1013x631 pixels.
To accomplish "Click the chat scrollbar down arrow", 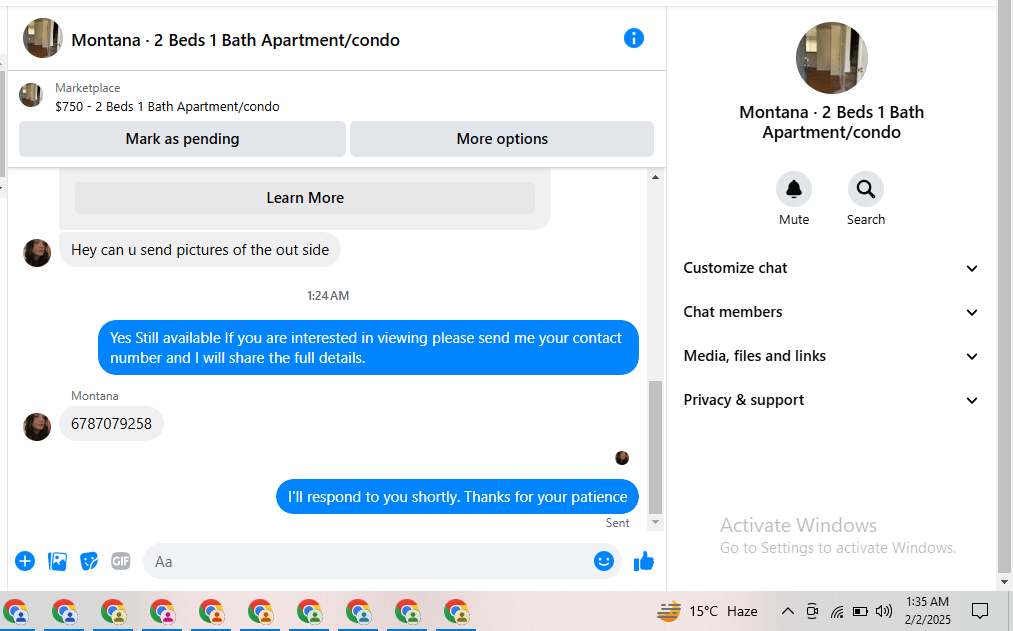I will pyautogui.click(x=655, y=522).
